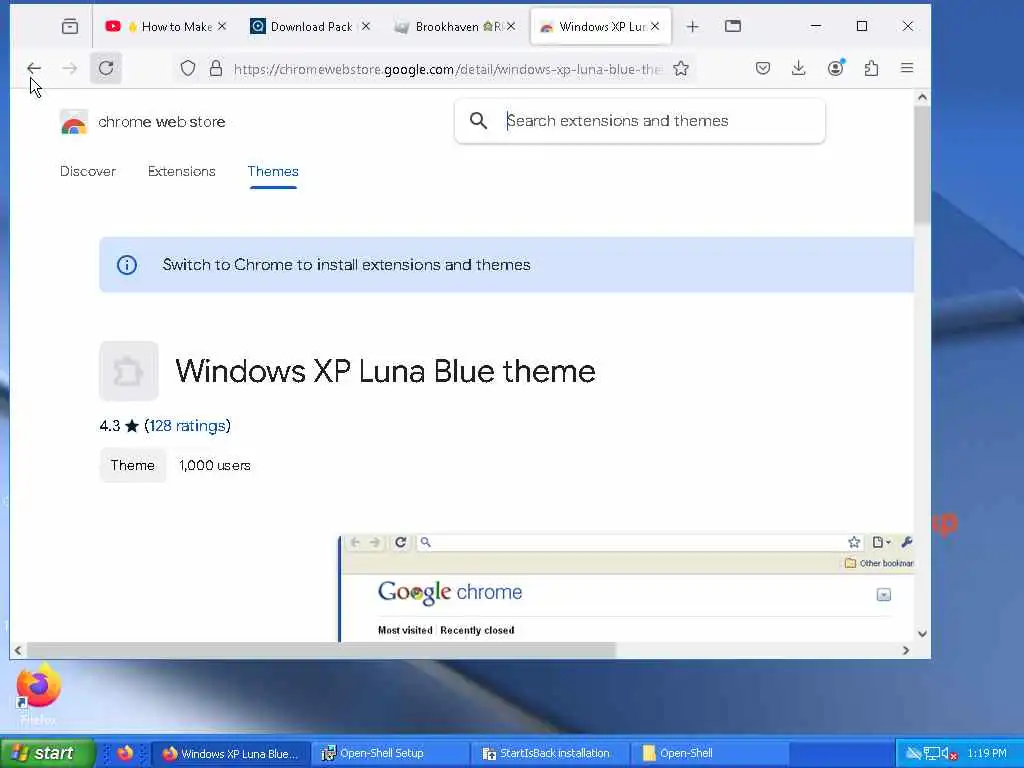Click the chrome web store title link
This screenshot has height=768, width=1024.
[161, 122]
